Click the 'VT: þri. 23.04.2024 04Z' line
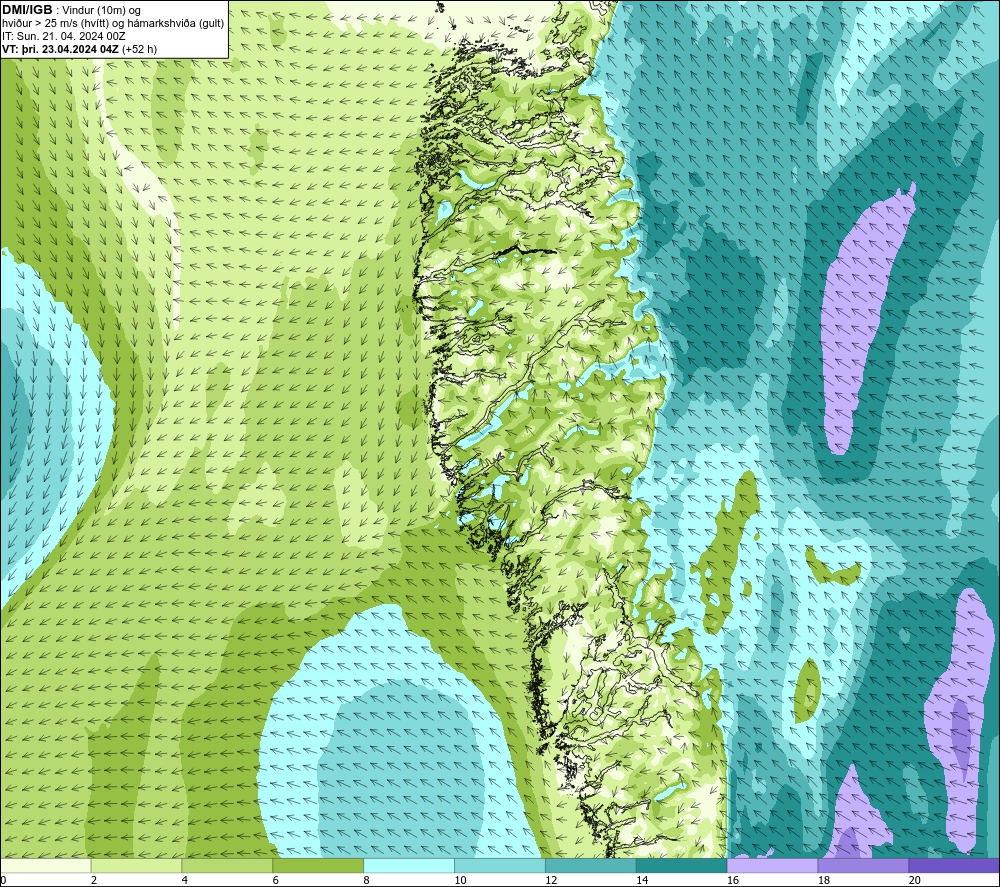The height and width of the screenshot is (887, 1000). 79,49
